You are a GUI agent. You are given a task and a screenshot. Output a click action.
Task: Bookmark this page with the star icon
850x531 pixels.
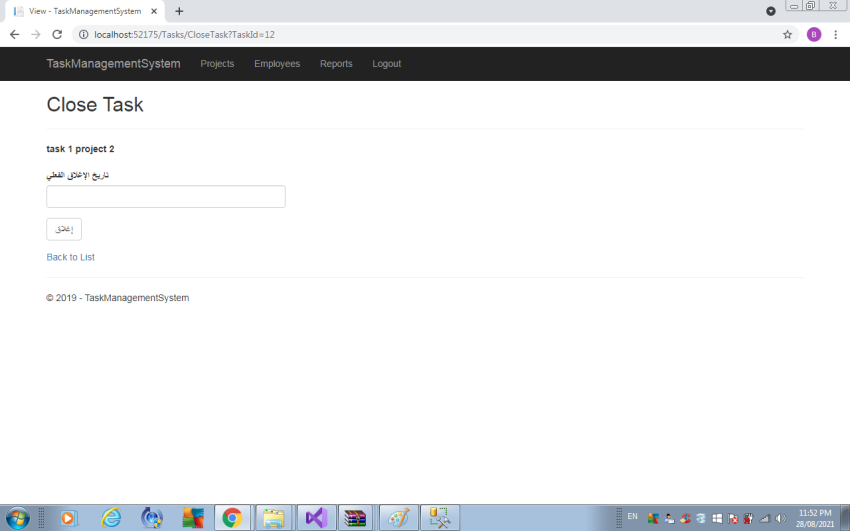click(x=787, y=35)
